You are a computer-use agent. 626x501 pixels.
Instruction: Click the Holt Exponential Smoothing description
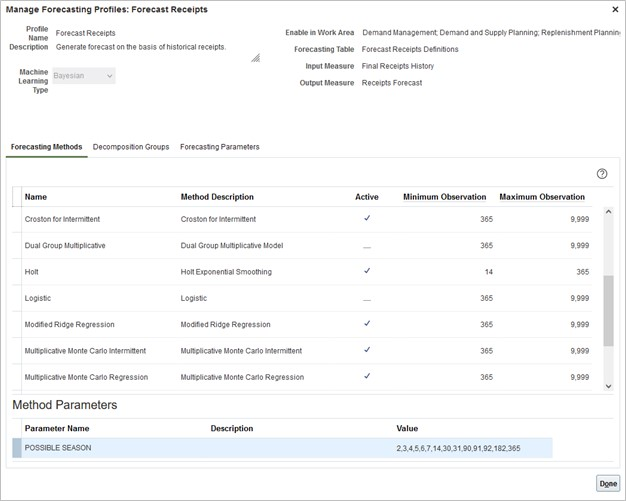point(226,272)
